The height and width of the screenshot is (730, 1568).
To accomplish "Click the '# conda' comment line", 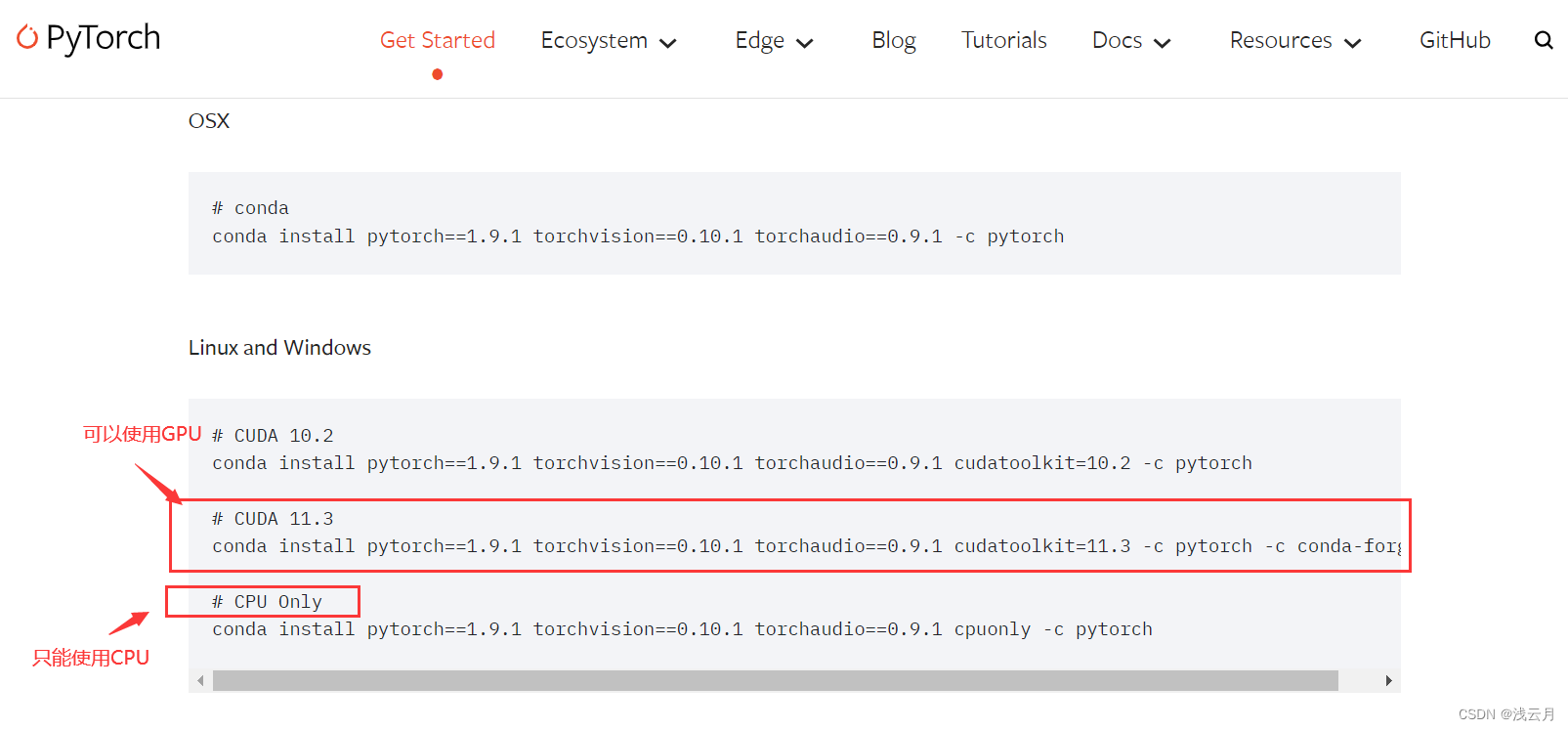I will (250, 208).
